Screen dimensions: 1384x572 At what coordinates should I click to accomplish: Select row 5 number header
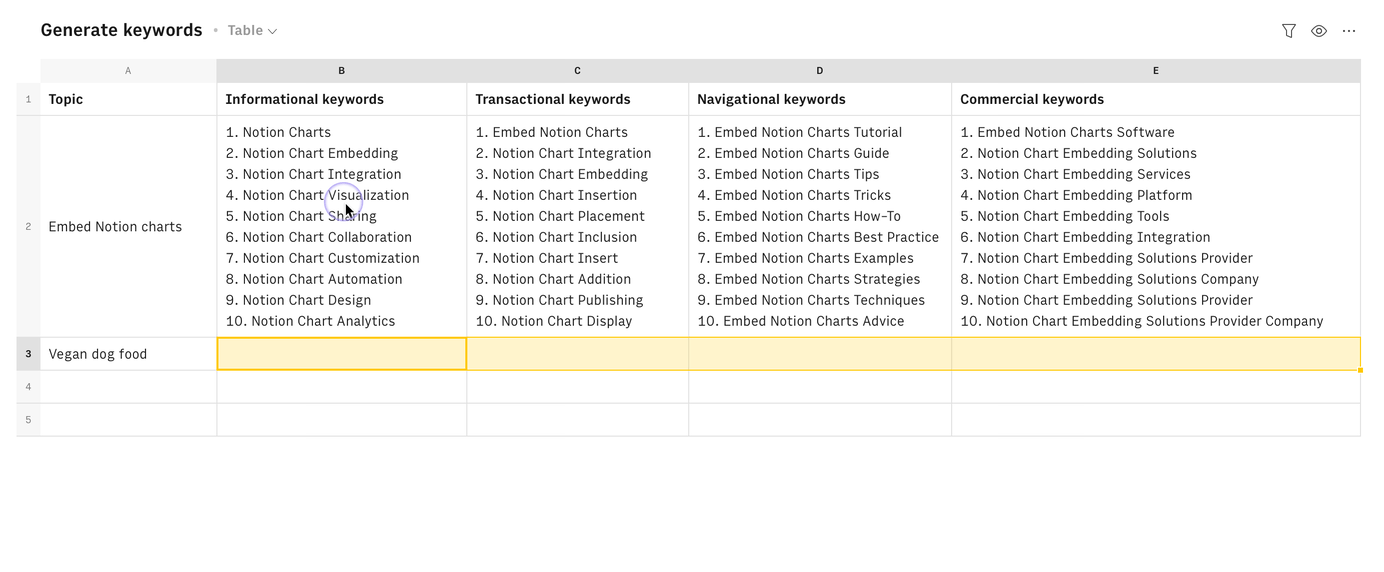28,420
